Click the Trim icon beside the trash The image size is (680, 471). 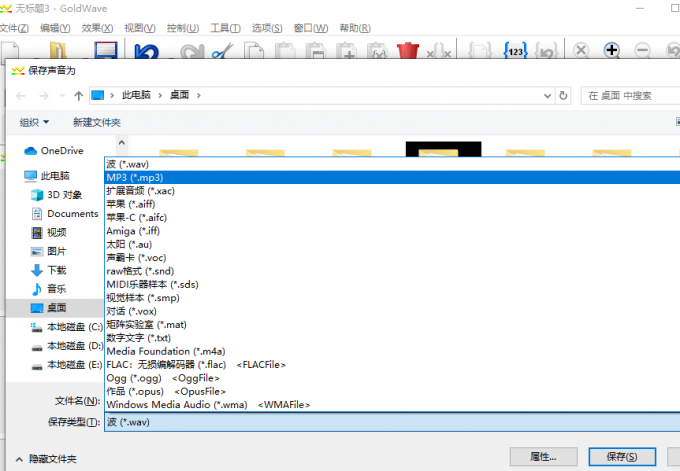pos(439,51)
